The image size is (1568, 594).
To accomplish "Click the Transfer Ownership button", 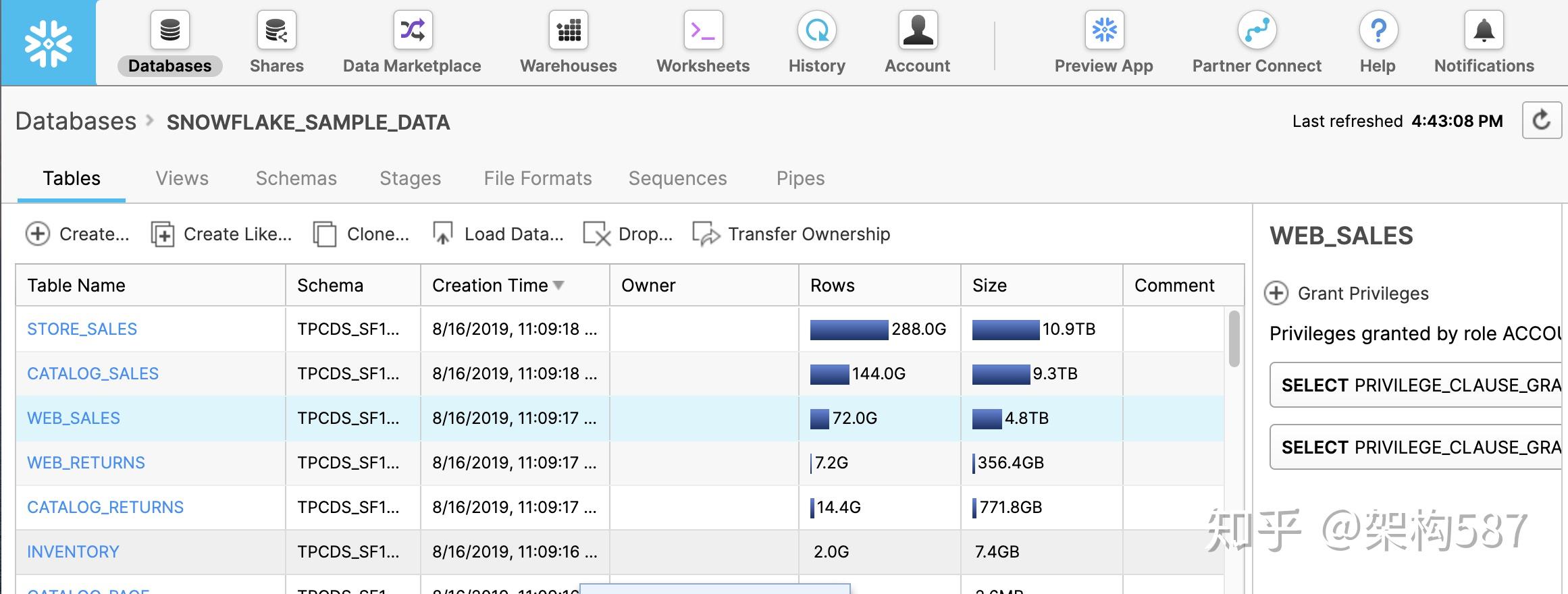I will tap(791, 234).
